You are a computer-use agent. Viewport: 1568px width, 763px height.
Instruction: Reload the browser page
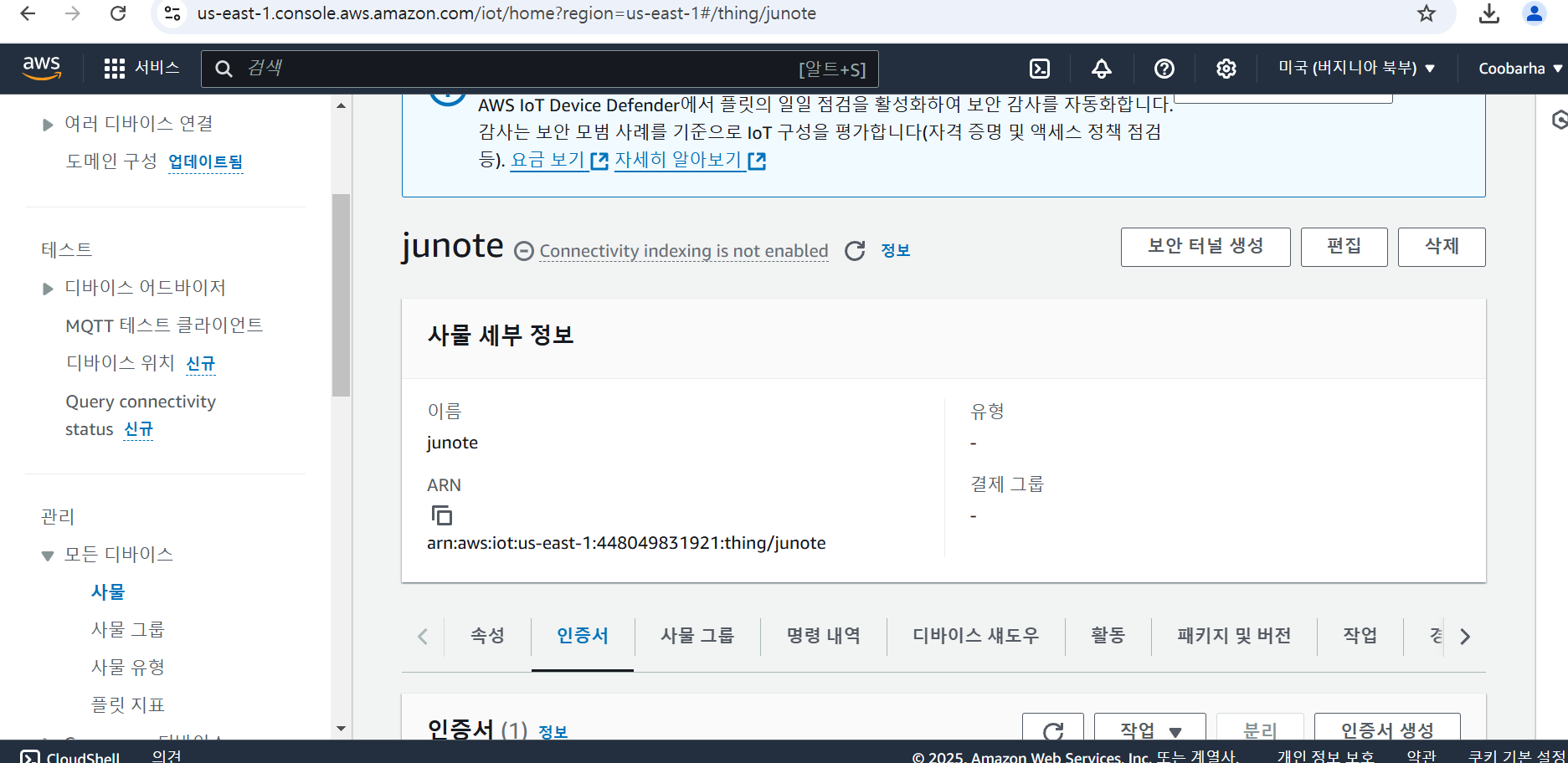(x=118, y=13)
